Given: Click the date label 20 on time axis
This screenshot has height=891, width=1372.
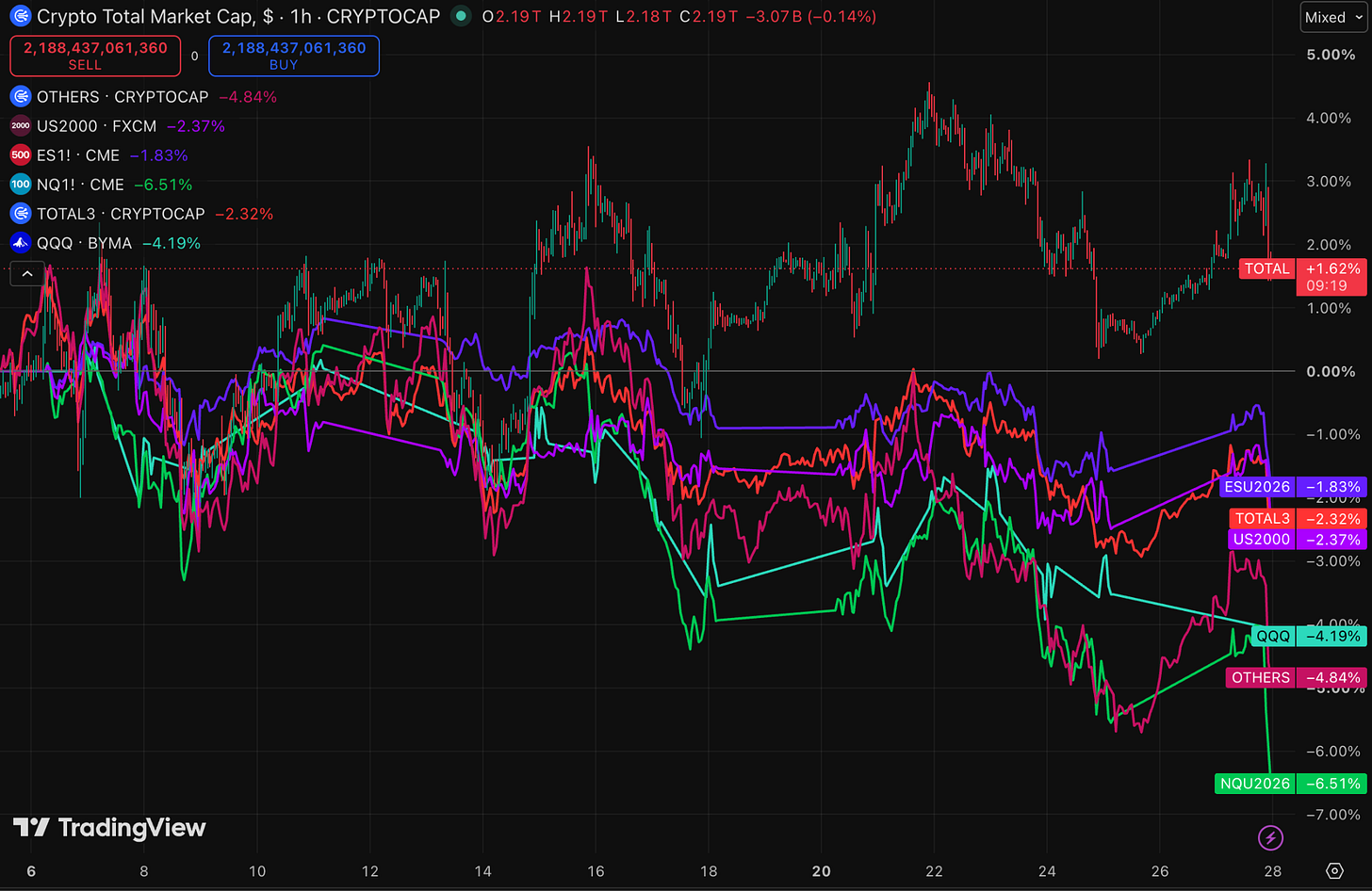Looking at the screenshot, I should 822,871.
